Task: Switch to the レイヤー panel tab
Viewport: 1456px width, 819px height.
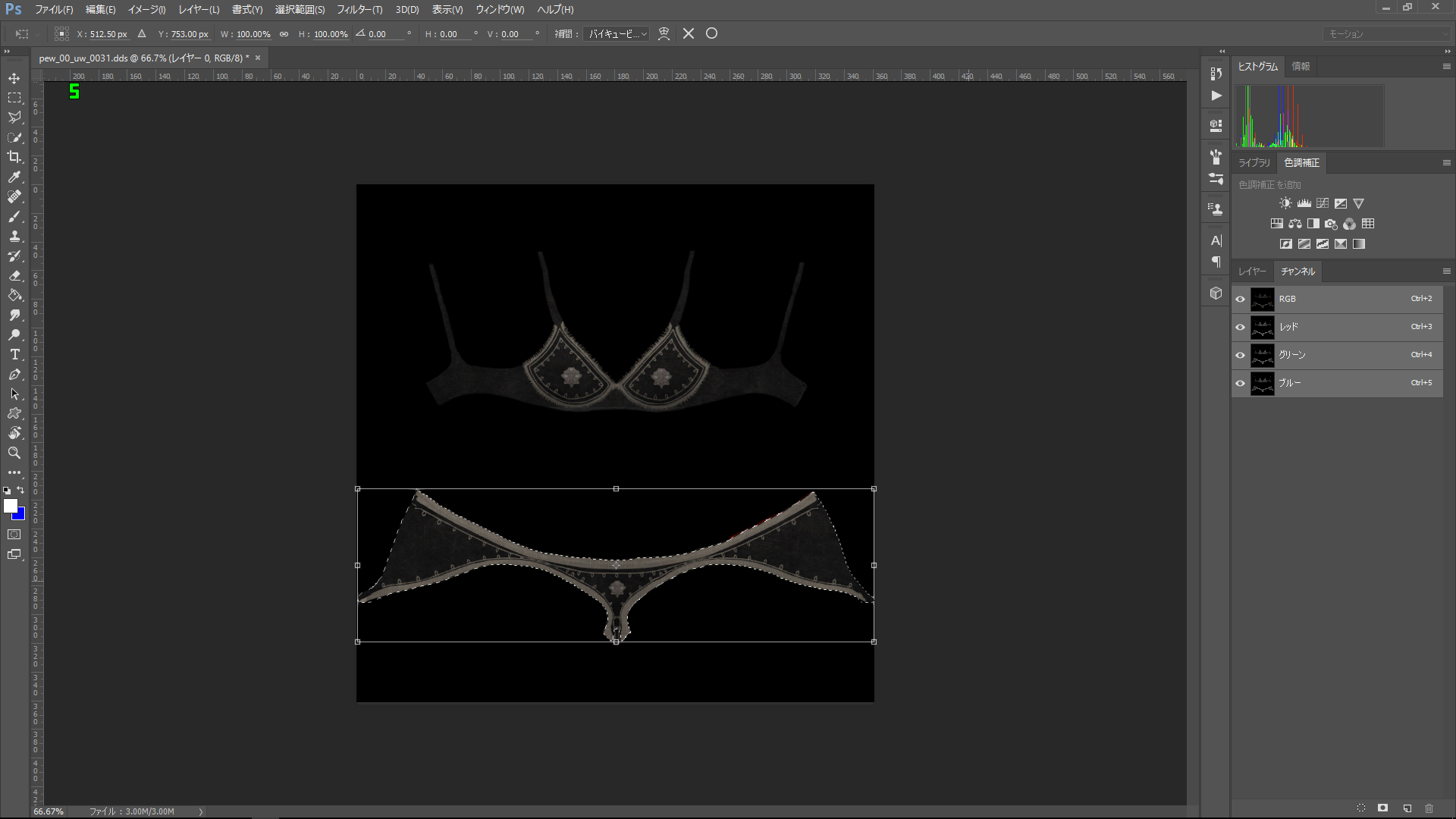Action: pos(1252,271)
